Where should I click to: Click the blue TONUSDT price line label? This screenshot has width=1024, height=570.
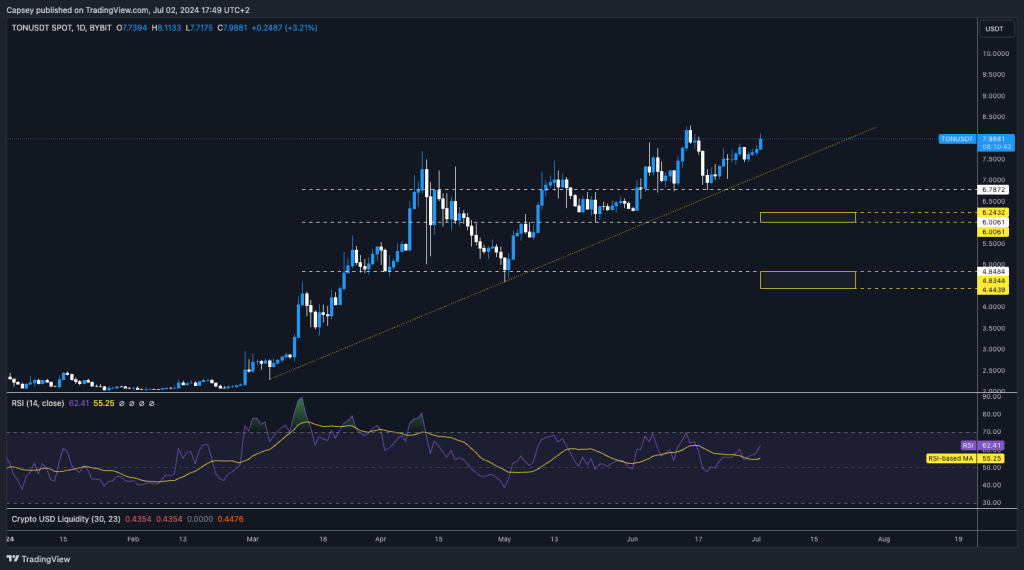957,139
